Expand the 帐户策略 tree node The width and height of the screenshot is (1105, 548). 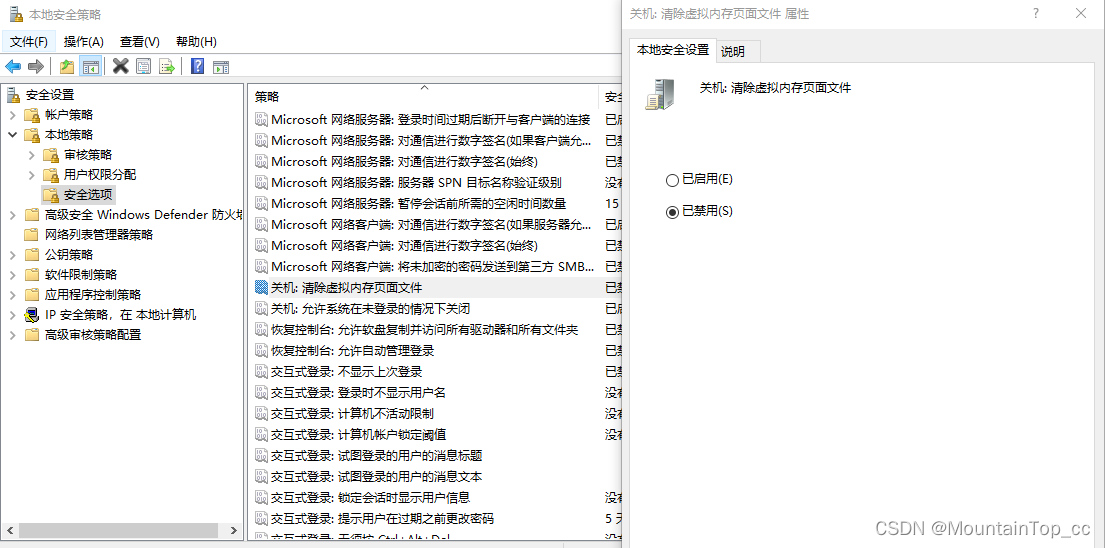tap(13, 115)
